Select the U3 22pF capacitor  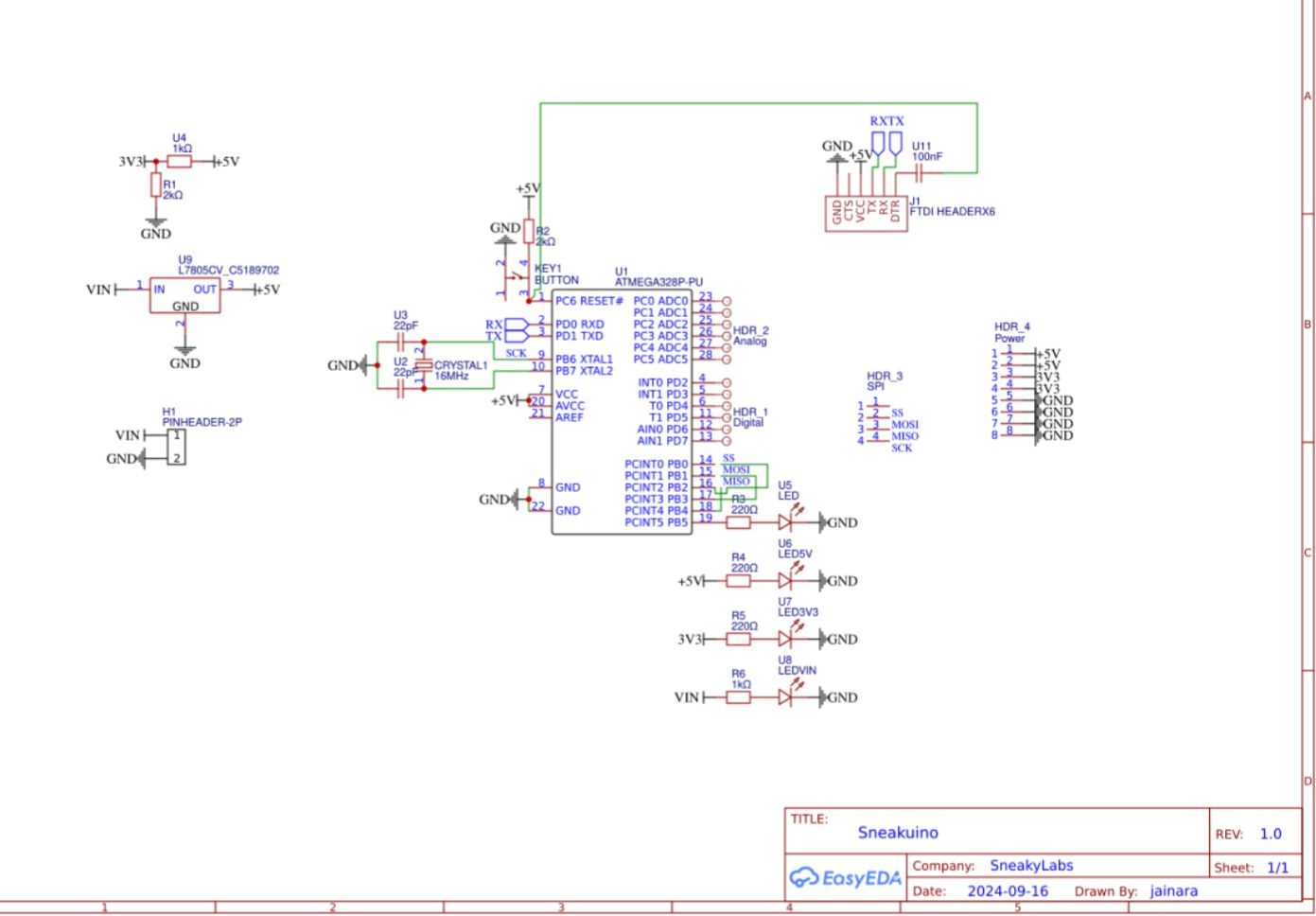click(400, 342)
